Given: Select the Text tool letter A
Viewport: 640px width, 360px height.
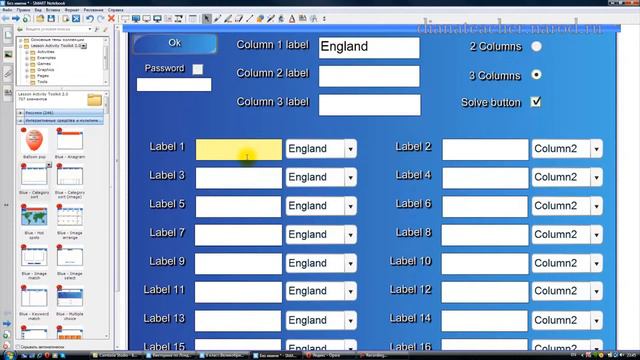Looking at the screenshot, I should pyautogui.click(x=292, y=18).
